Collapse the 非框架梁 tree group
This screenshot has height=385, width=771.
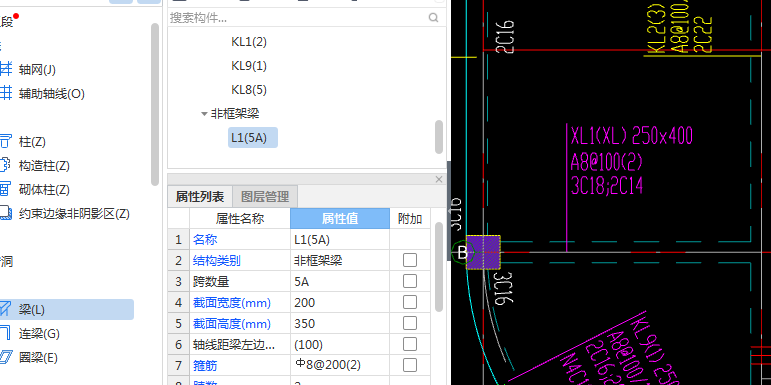tap(204, 114)
